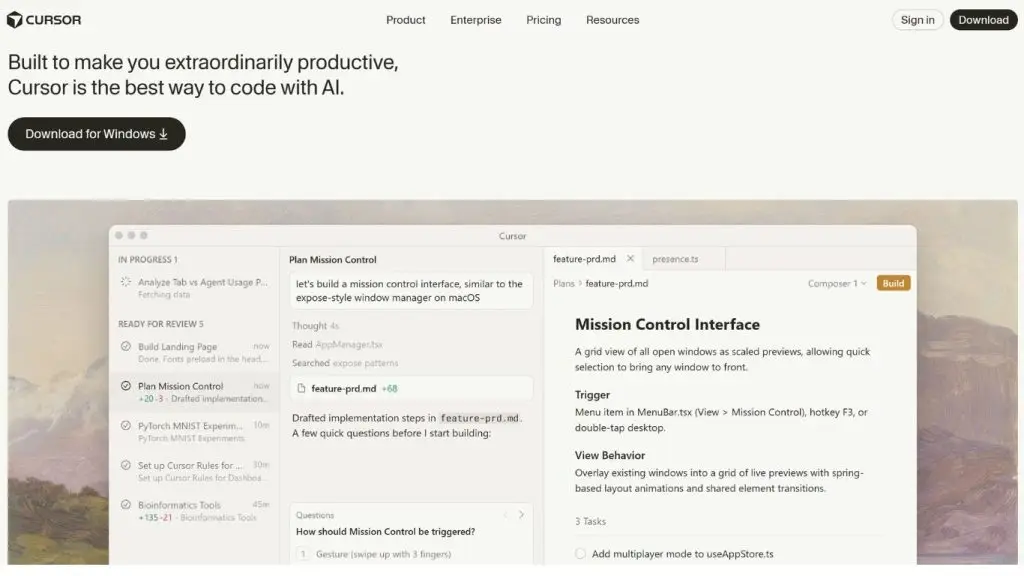
Task: Click the check icon beside Plan Mission Control
Action: [x=125, y=386]
